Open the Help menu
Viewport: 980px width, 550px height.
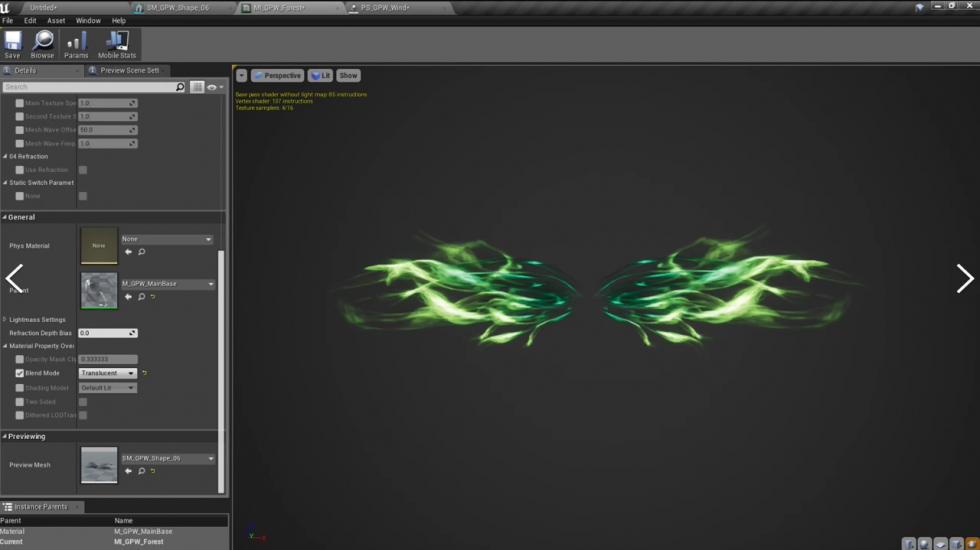[x=119, y=21]
